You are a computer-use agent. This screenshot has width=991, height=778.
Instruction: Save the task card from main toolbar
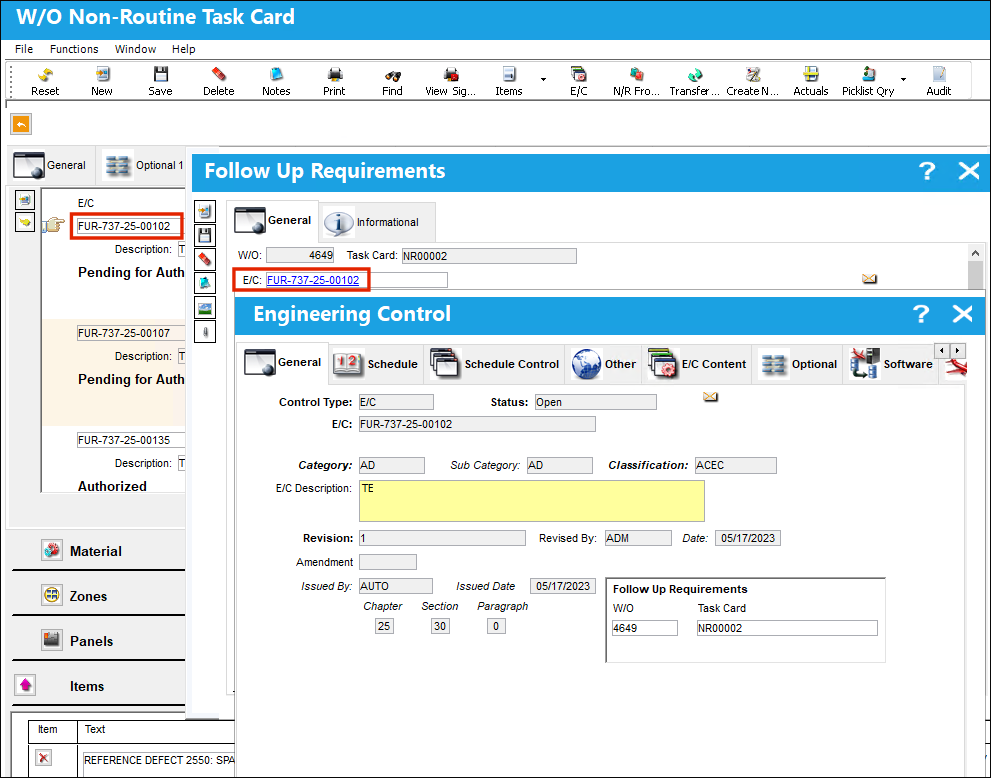click(161, 82)
